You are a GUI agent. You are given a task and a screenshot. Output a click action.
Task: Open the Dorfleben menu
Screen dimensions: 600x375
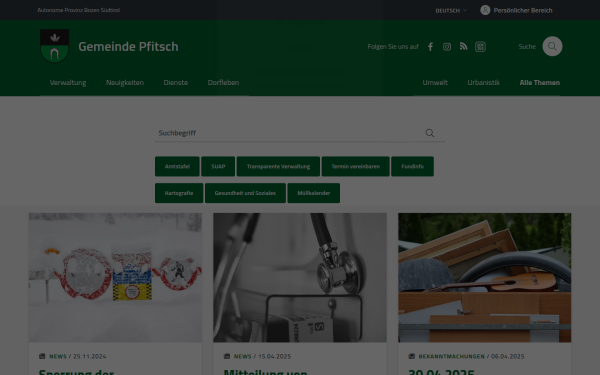click(223, 83)
